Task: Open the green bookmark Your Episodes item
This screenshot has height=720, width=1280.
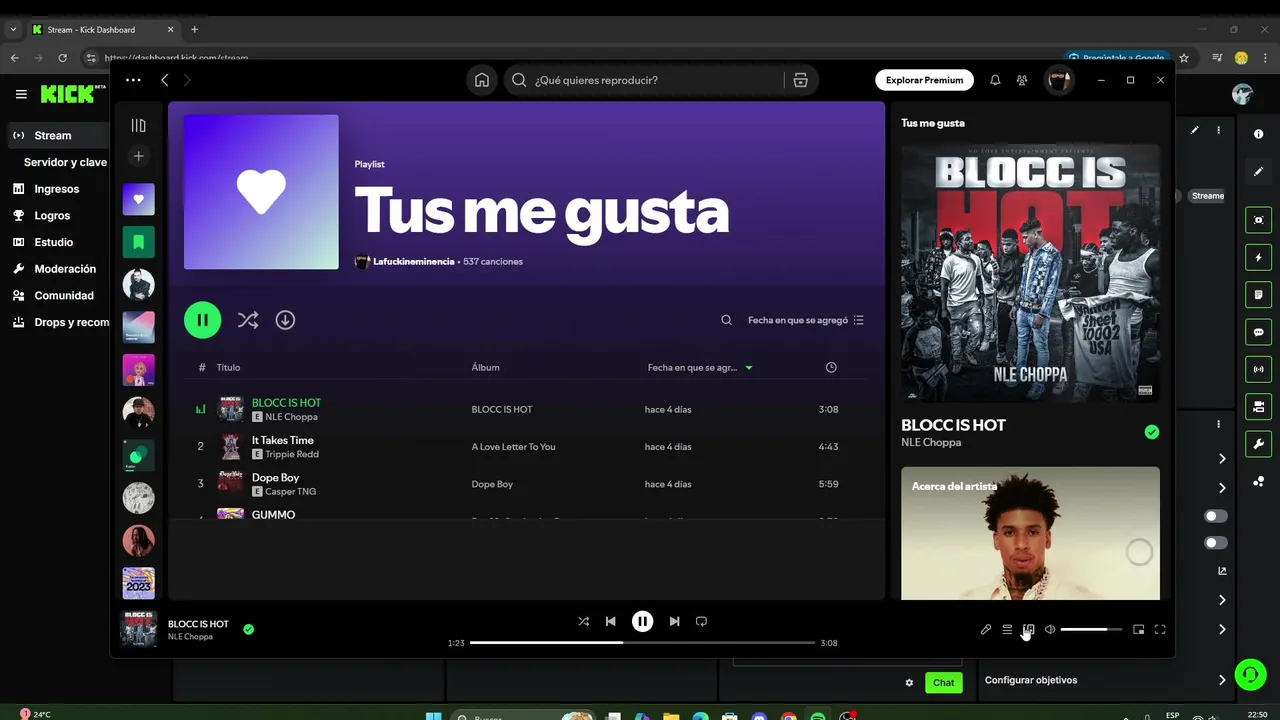Action: click(139, 242)
